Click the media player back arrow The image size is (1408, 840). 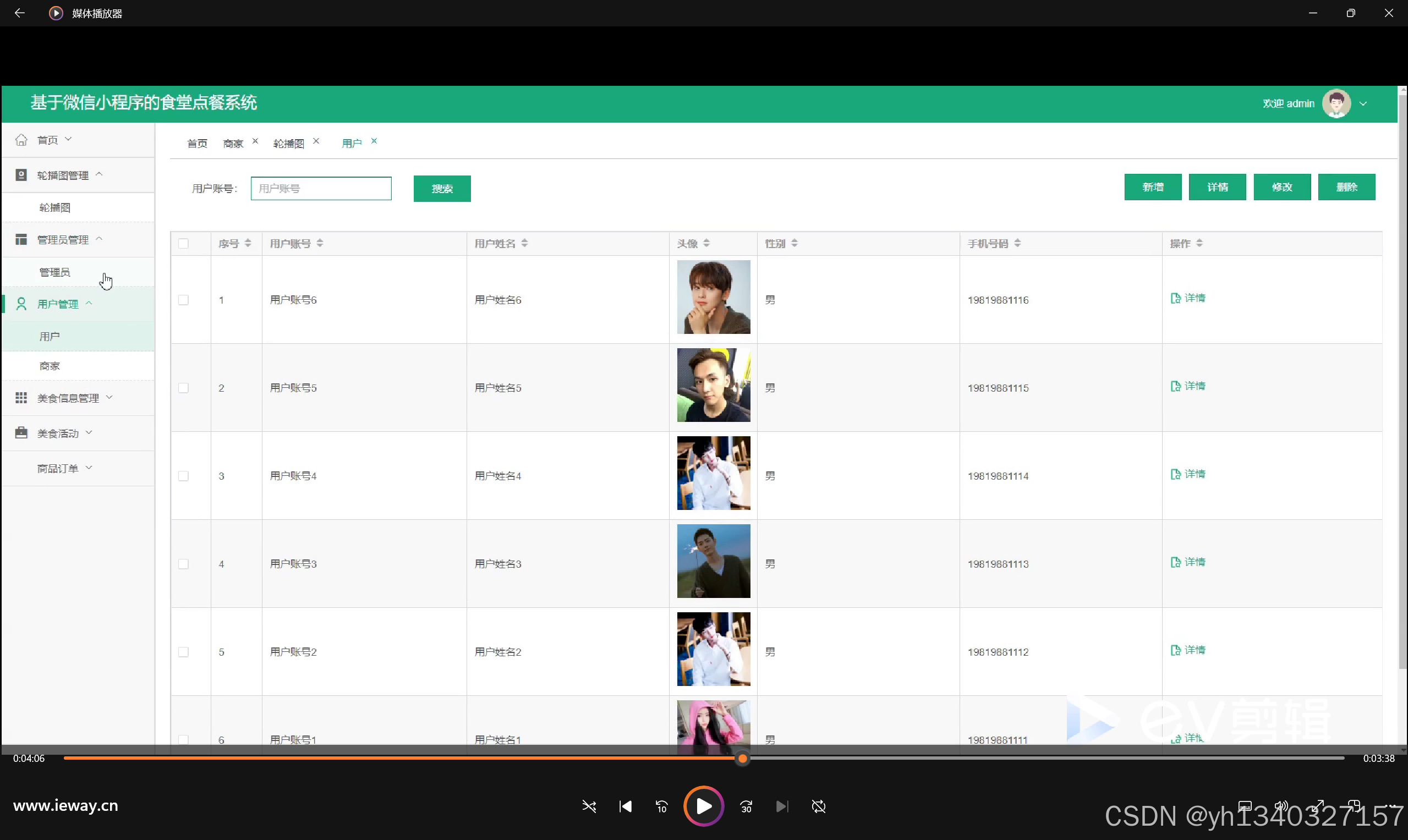point(19,13)
